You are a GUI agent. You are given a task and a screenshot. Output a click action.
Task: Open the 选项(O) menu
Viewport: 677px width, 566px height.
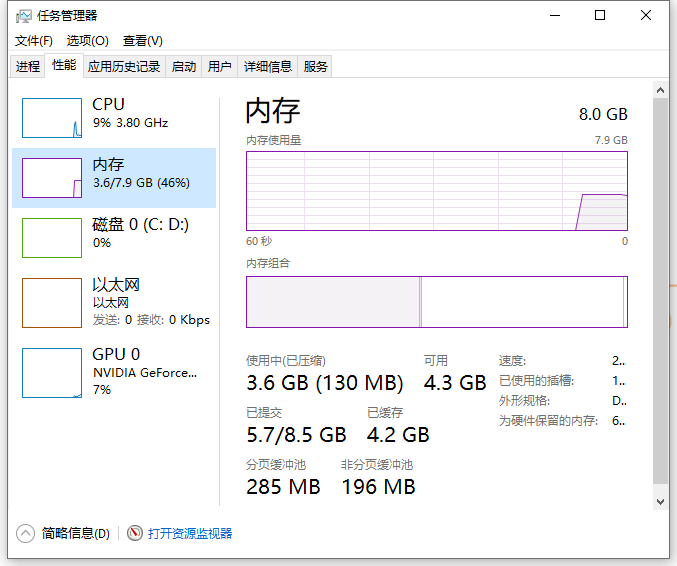pos(87,41)
